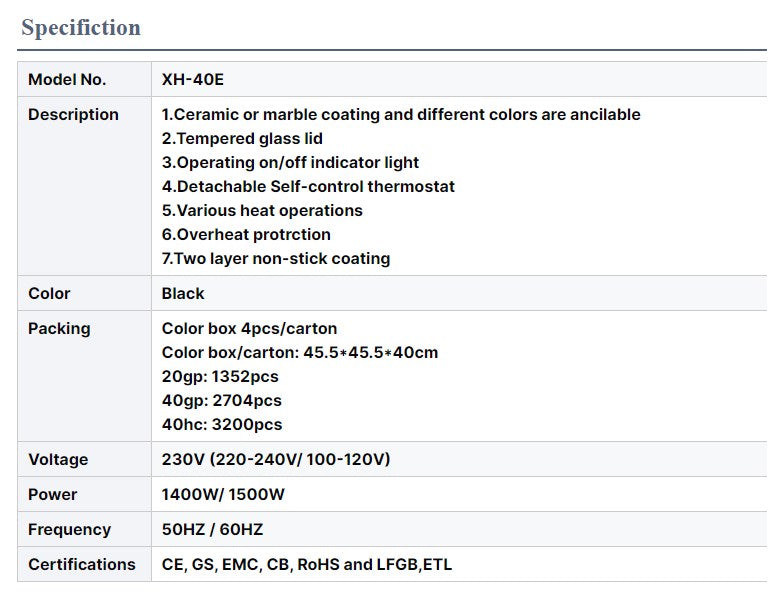Select the Two layer non-stick coating line

[x=276, y=258]
